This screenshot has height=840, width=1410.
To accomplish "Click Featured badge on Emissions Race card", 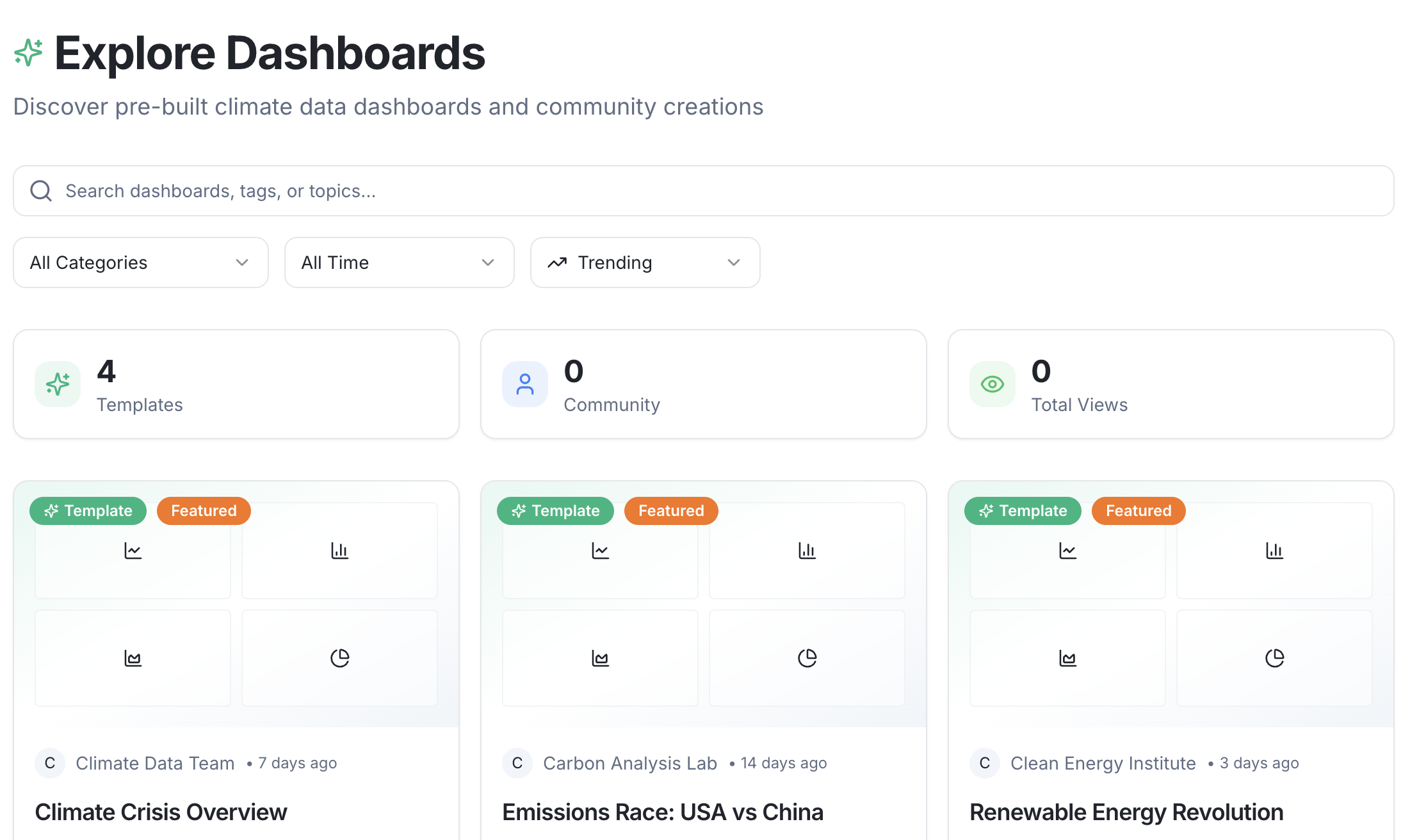I will 671,511.
